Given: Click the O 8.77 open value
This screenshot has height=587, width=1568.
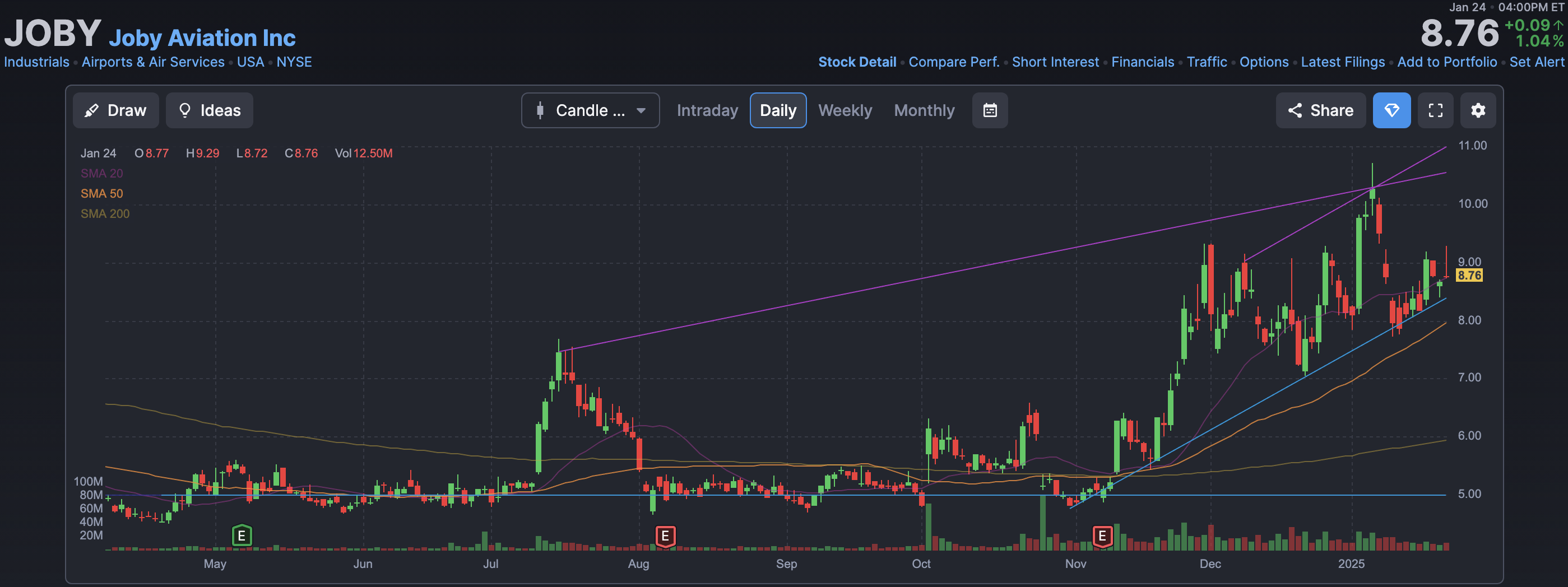Looking at the screenshot, I should point(151,153).
